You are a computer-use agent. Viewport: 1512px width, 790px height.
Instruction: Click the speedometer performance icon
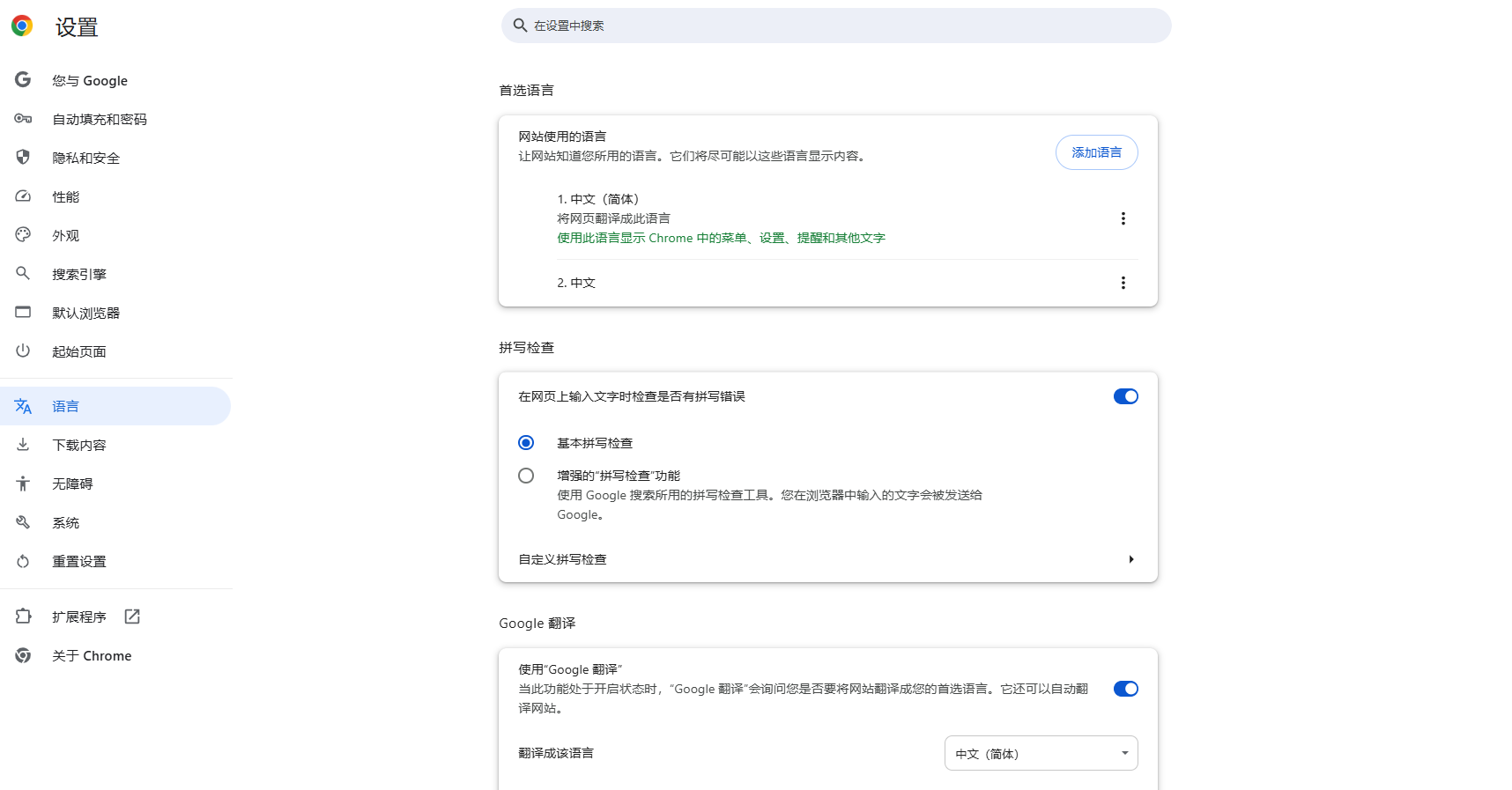tap(23, 196)
